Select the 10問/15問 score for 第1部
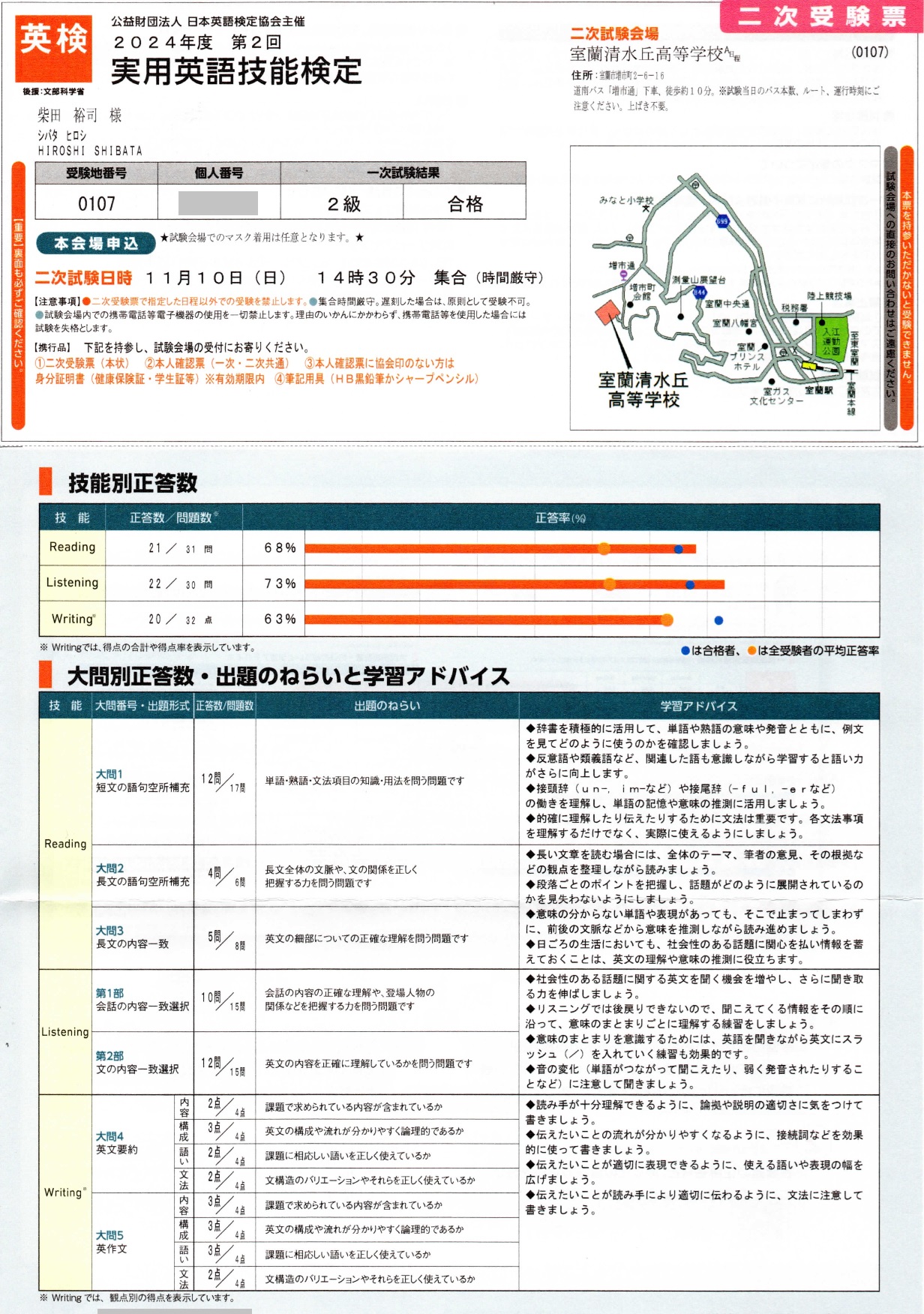The width and height of the screenshot is (924, 1314). point(223,1000)
